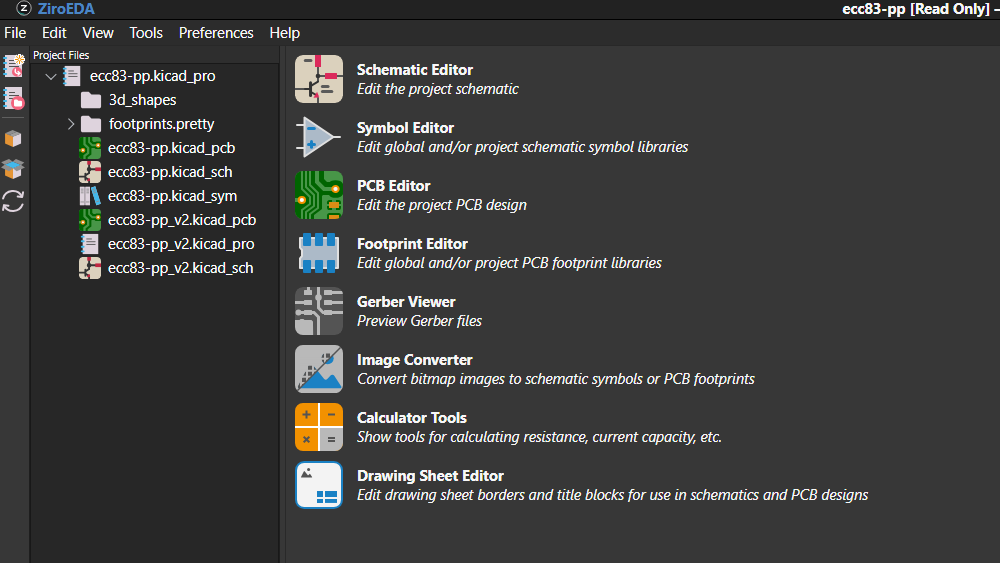Open the Preferences menu
Viewport: 1000px width, 563px height.
(x=216, y=33)
